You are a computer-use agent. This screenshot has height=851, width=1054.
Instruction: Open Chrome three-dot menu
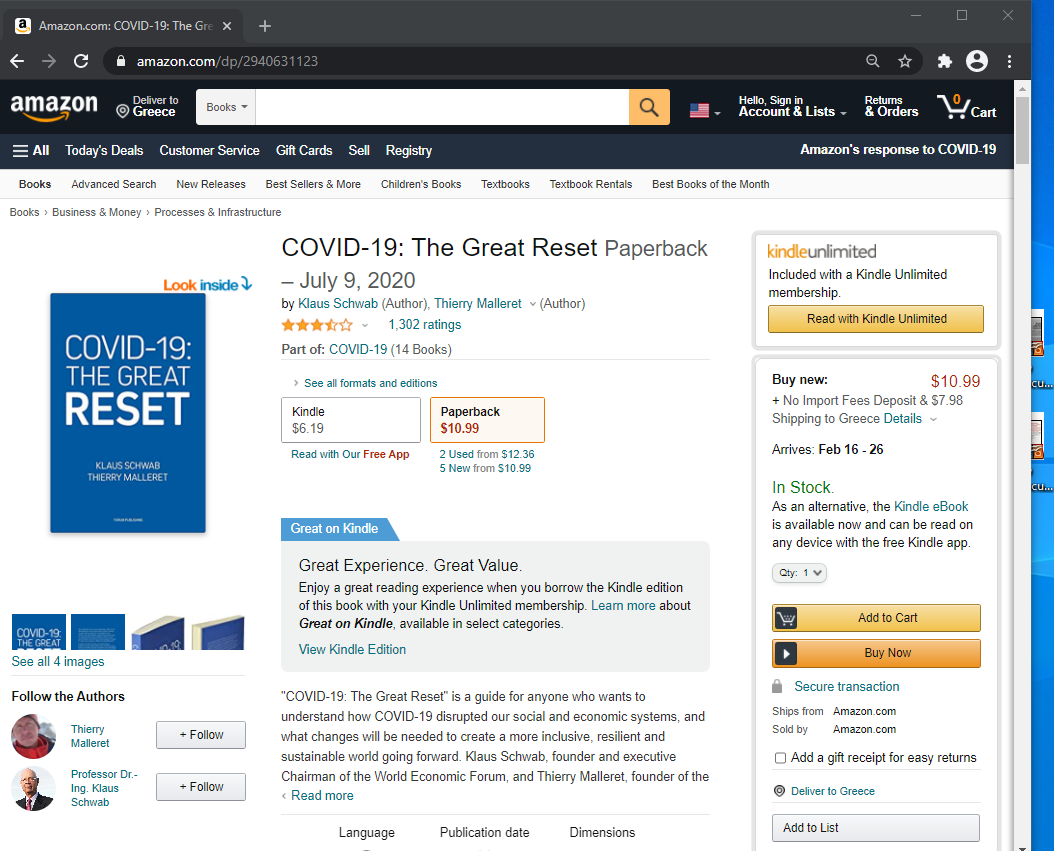click(1009, 61)
